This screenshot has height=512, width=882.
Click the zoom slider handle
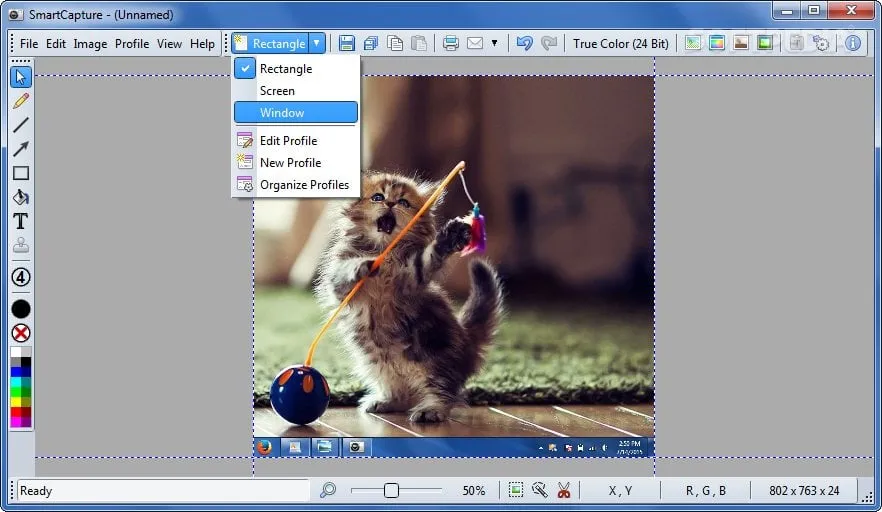(x=392, y=491)
